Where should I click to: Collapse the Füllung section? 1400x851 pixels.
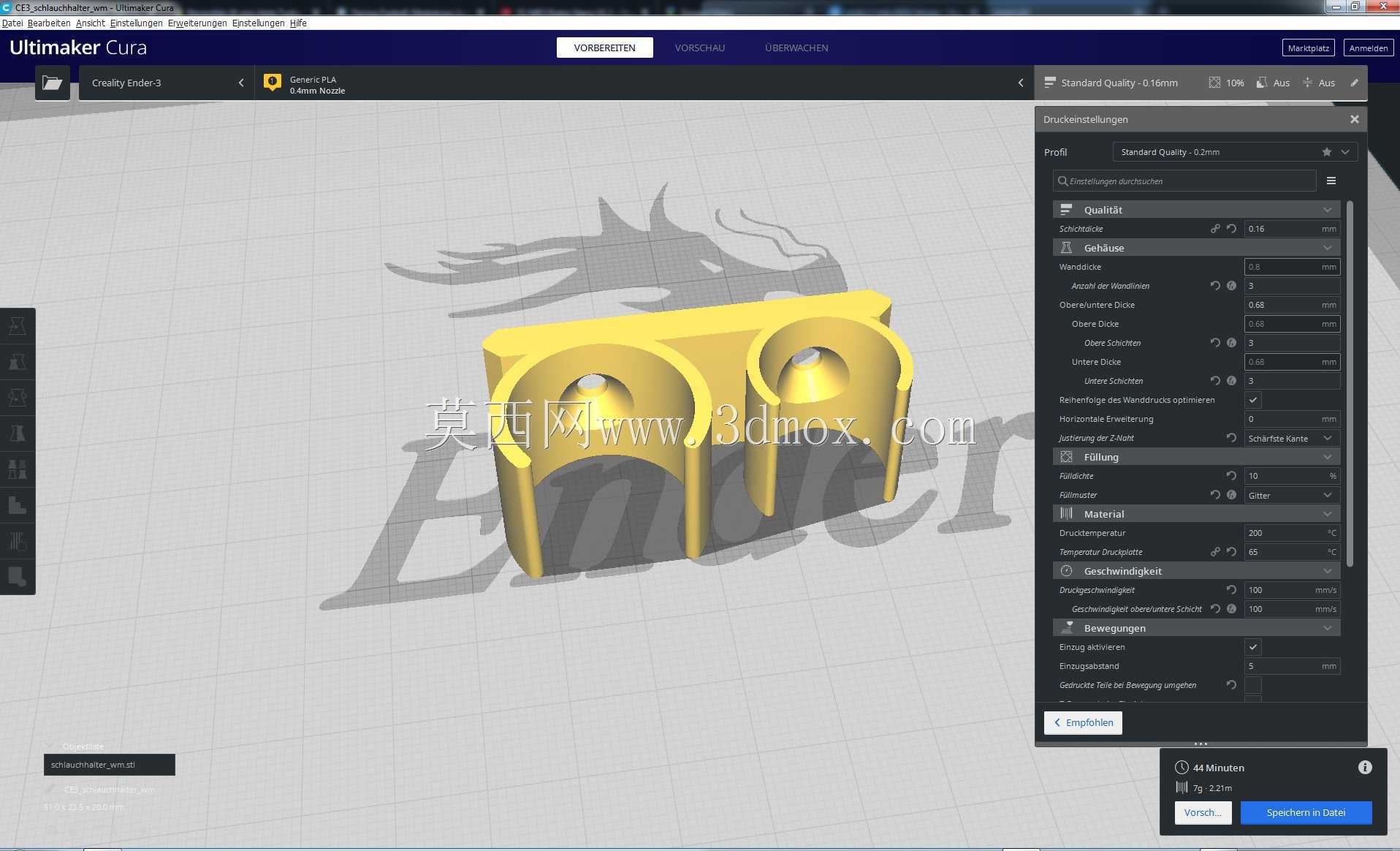(1196, 457)
